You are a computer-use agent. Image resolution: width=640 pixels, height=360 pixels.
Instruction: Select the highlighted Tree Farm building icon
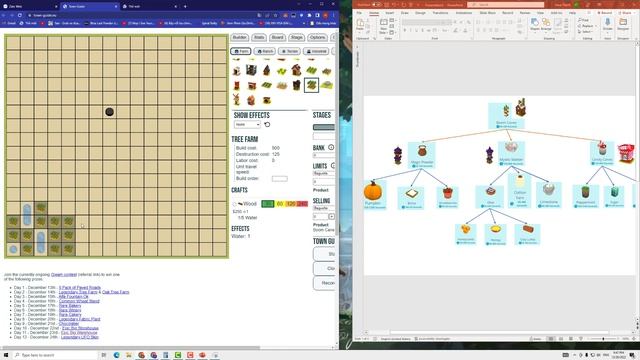click(311, 85)
